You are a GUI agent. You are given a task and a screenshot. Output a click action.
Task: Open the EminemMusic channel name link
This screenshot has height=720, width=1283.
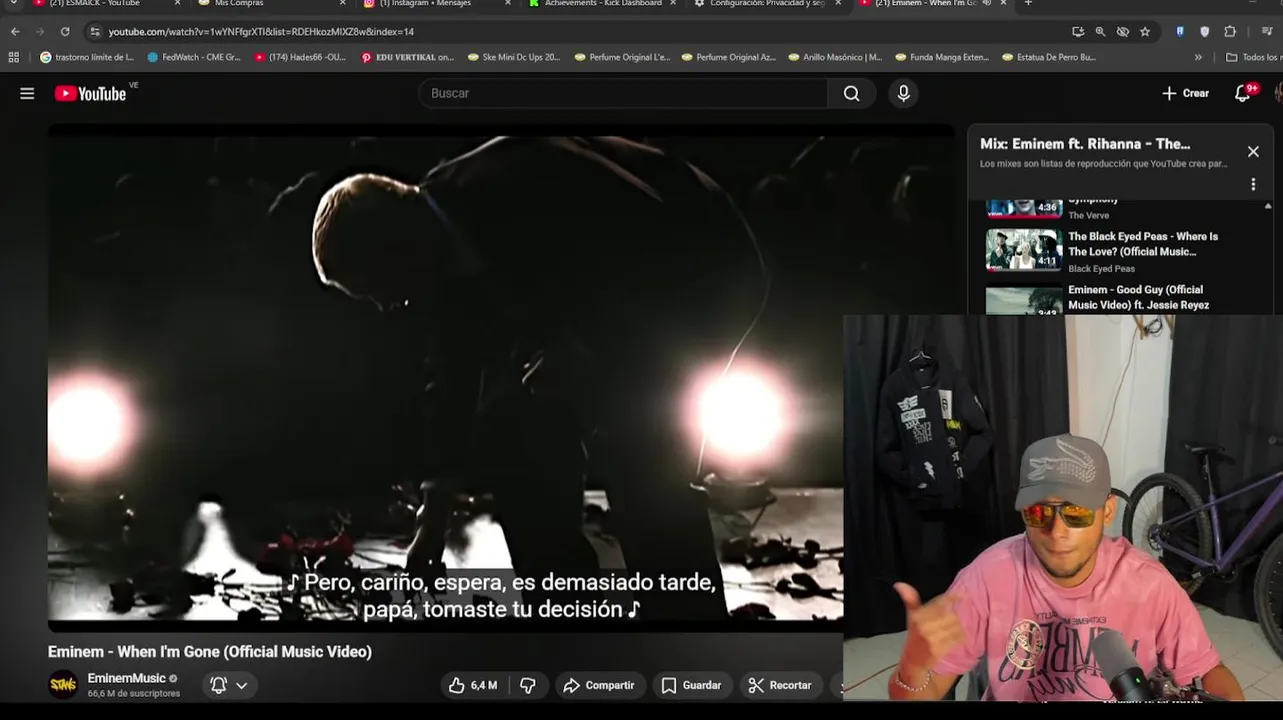(x=126, y=678)
